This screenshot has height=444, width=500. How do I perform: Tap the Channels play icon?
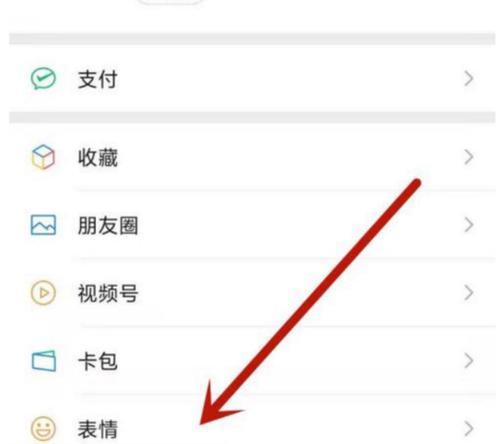coord(43,293)
